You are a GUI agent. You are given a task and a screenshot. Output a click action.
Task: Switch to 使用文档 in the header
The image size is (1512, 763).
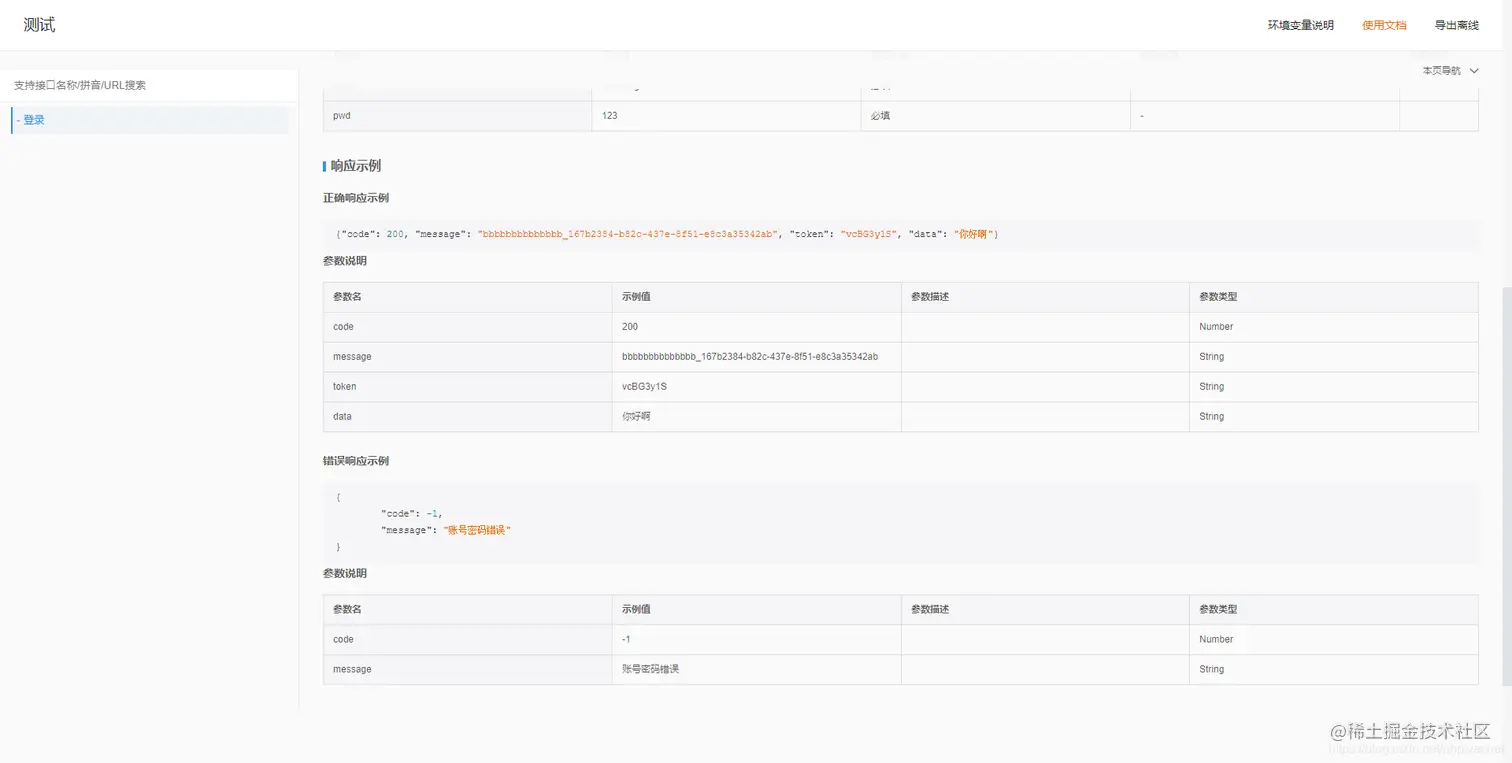coord(1384,25)
